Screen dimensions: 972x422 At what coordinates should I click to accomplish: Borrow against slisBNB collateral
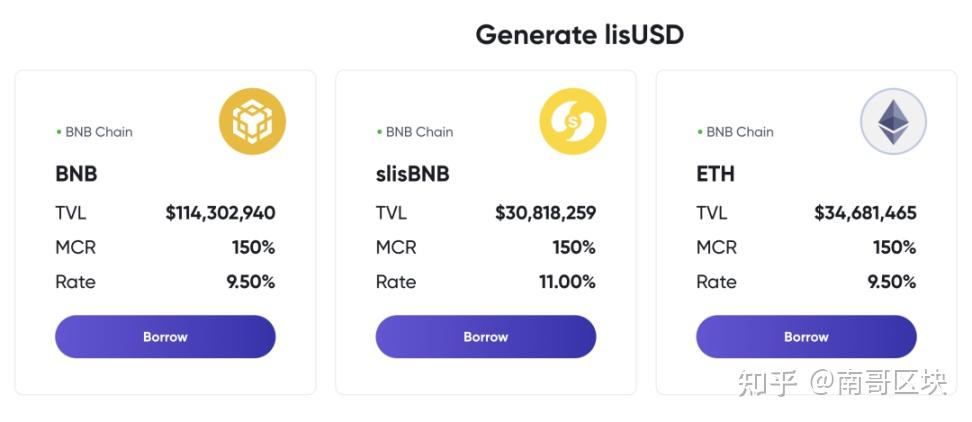[x=485, y=336]
